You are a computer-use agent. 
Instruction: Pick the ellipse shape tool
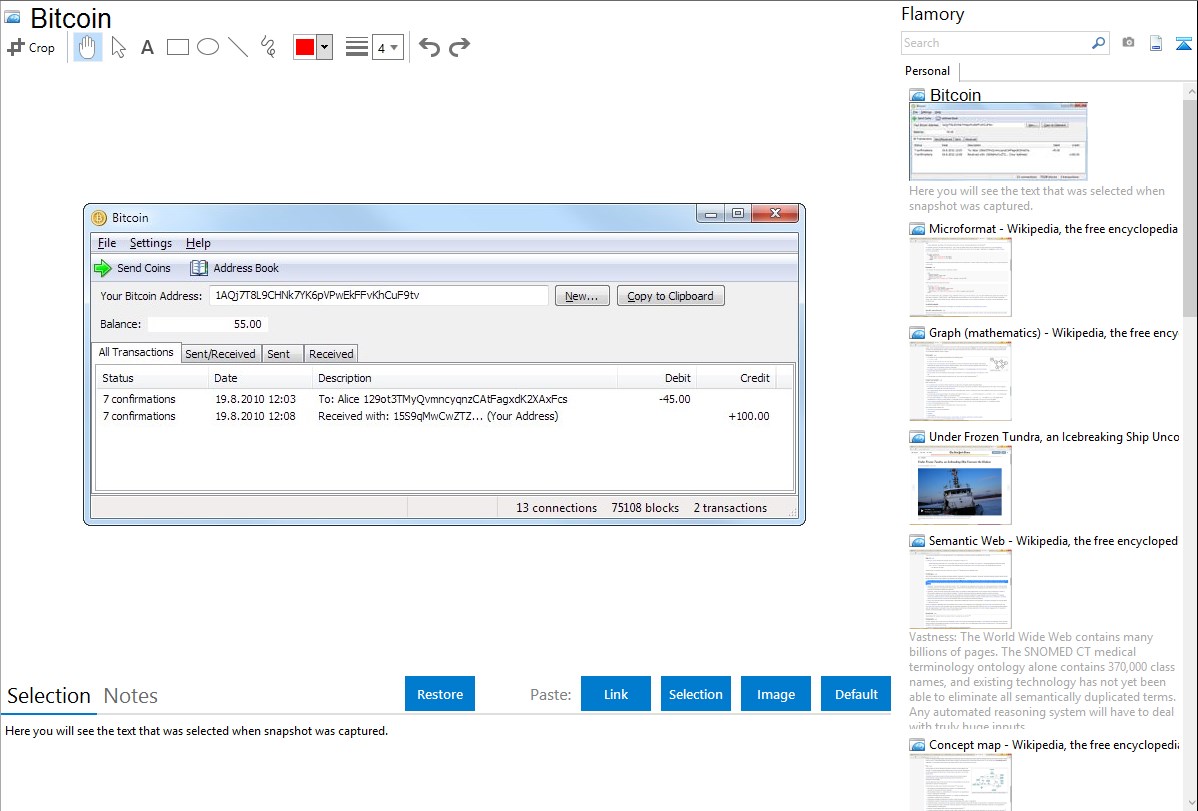click(x=208, y=47)
